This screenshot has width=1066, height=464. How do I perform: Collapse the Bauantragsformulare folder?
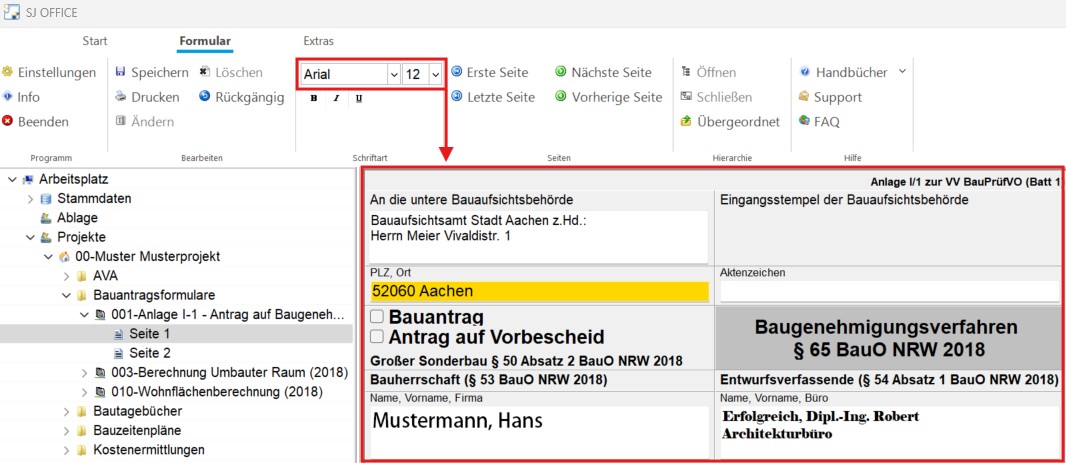tap(67, 295)
